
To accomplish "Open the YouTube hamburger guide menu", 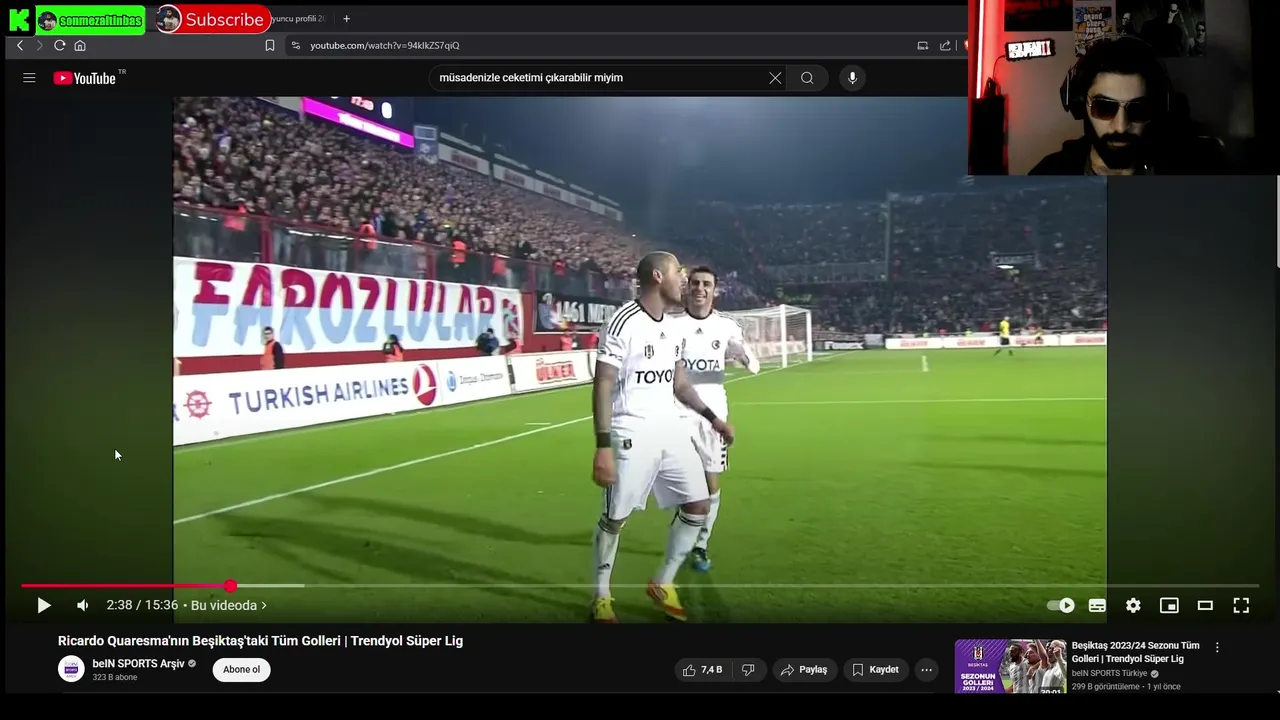I will 29,78.
